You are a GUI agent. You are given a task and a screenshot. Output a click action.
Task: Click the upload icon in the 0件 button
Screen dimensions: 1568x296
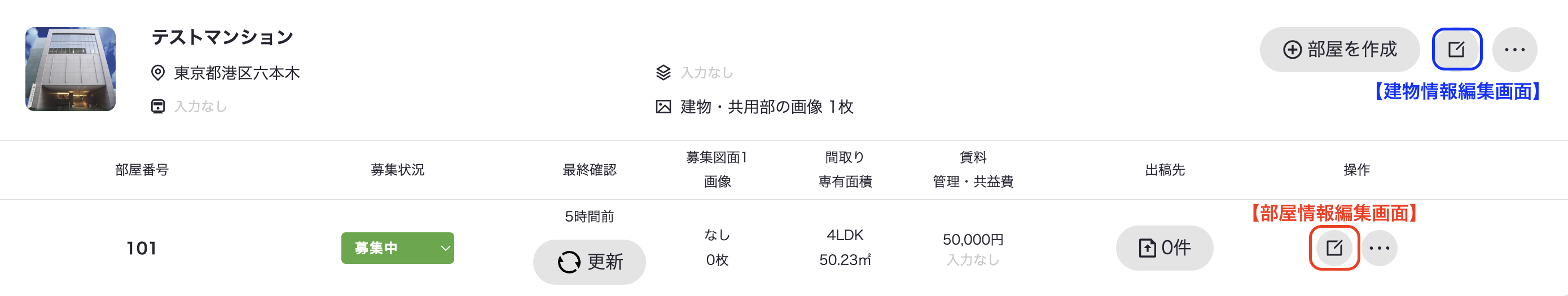pyautogui.click(x=1147, y=248)
